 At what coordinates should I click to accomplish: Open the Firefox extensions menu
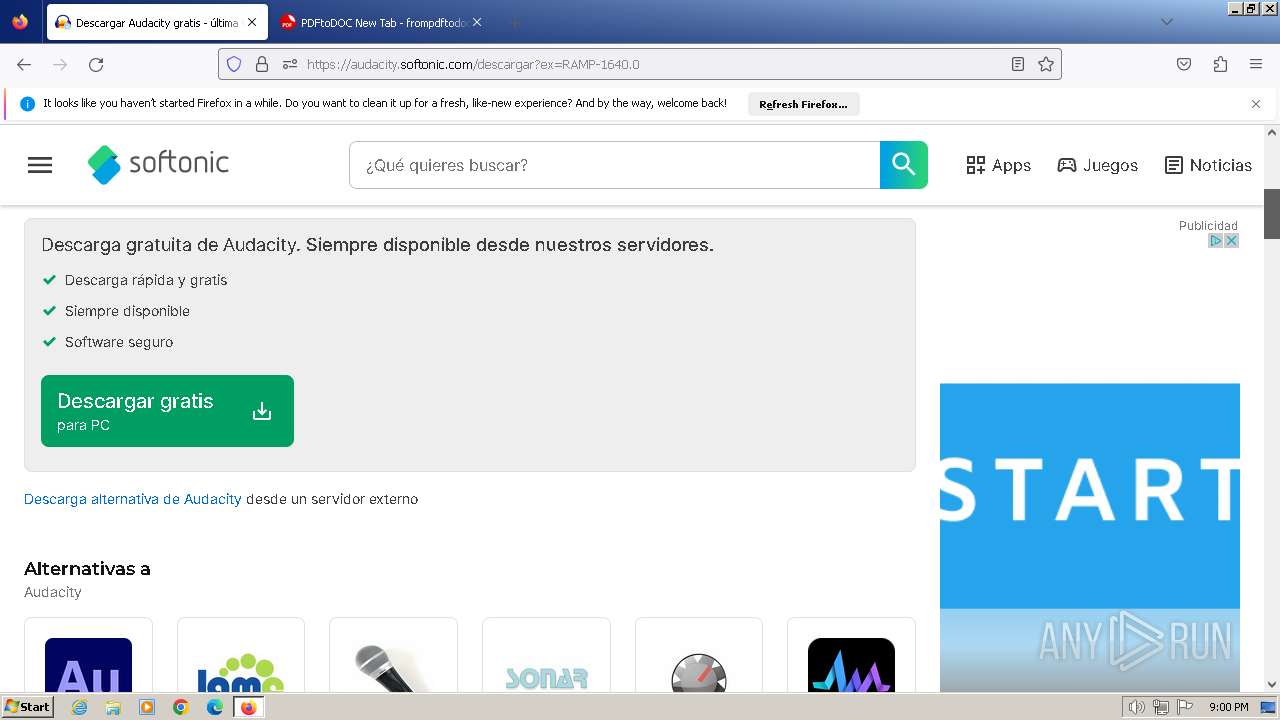[1220, 64]
